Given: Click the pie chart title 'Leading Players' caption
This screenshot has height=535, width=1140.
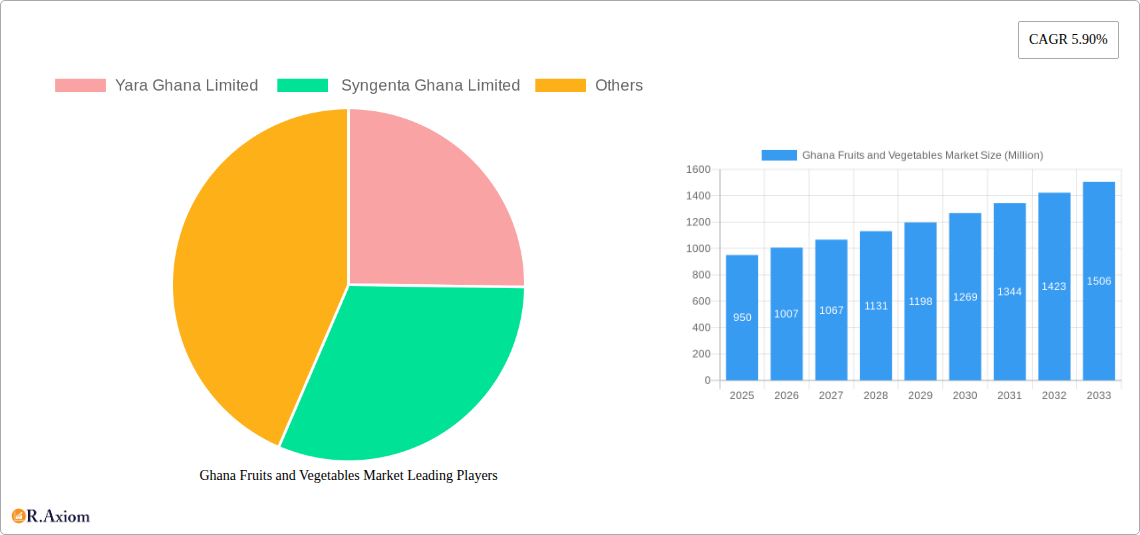Looking at the screenshot, I should tap(348, 475).
